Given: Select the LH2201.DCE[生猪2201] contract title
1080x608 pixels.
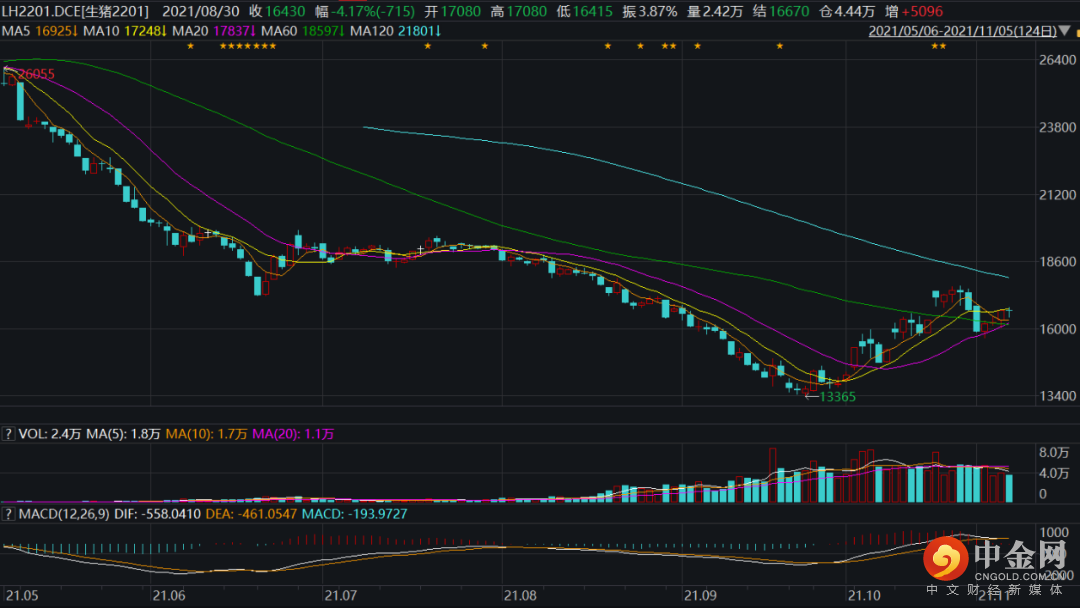Looking at the screenshot, I should point(75,11).
